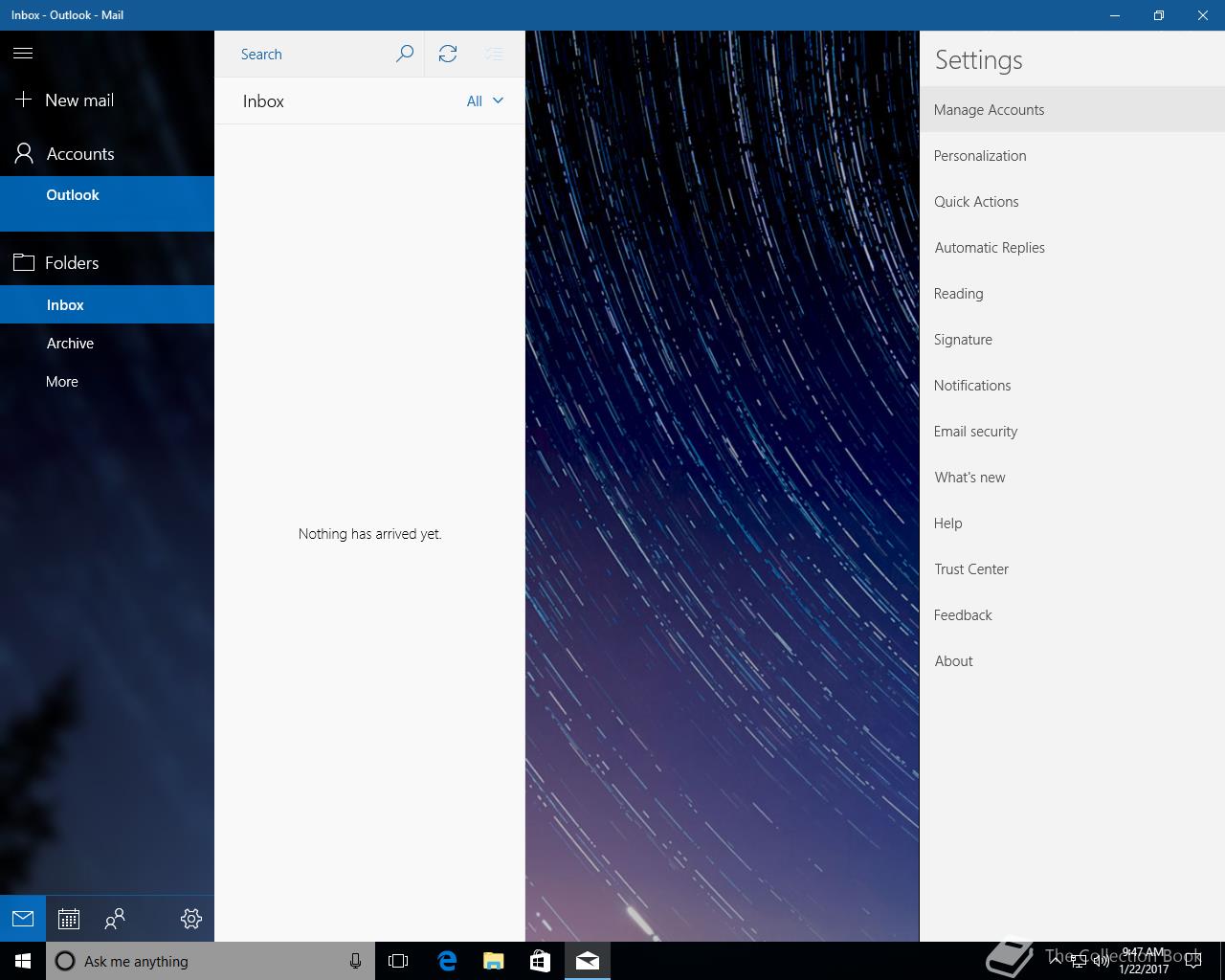Image resolution: width=1225 pixels, height=980 pixels.
Task: Open the Folders section
Action: pyautogui.click(x=72, y=263)
